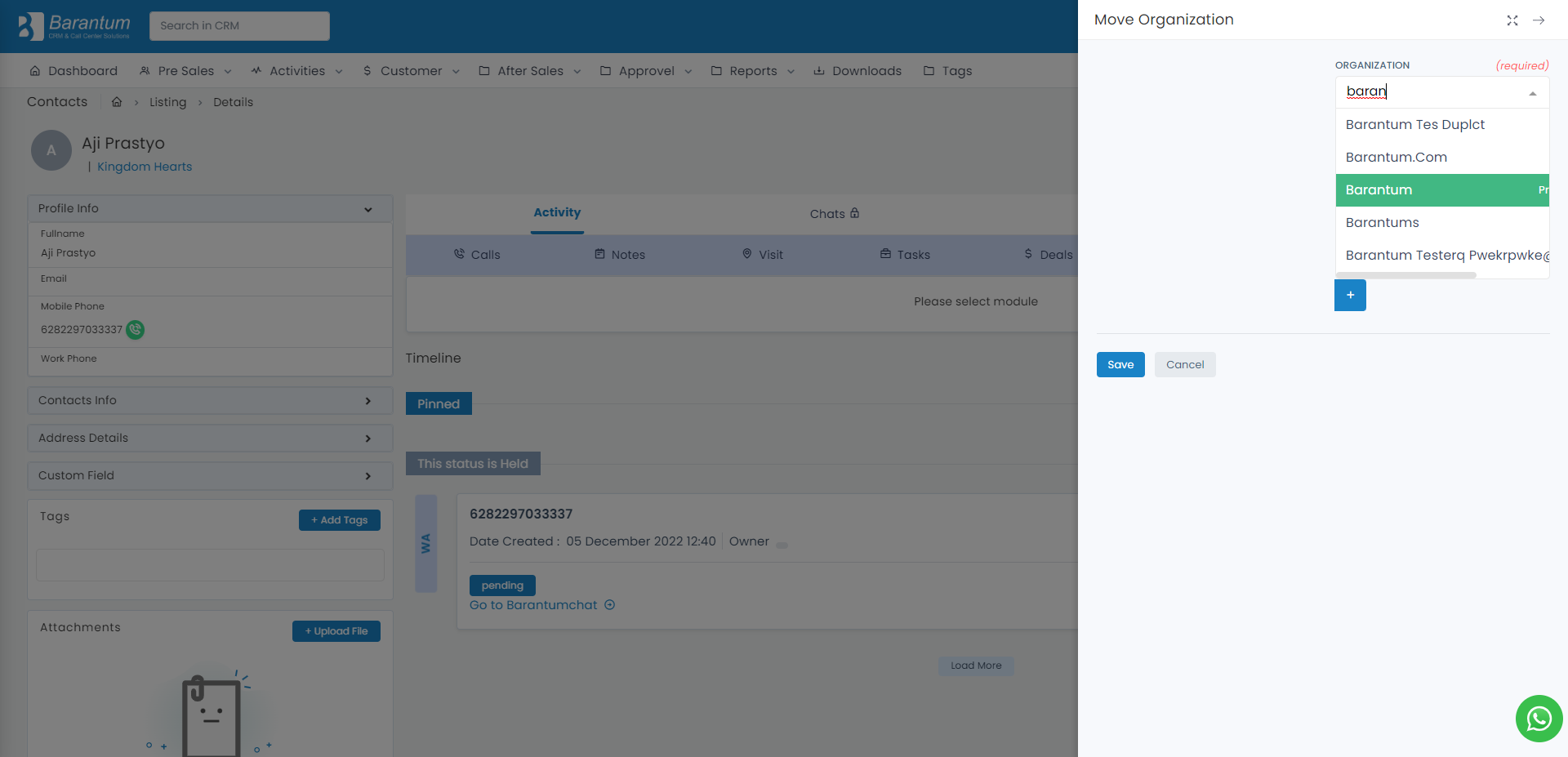Click the blue plus add organization button
Image resolution: width=1568 pixels, height=757 pixels.
click(1350, 295)
